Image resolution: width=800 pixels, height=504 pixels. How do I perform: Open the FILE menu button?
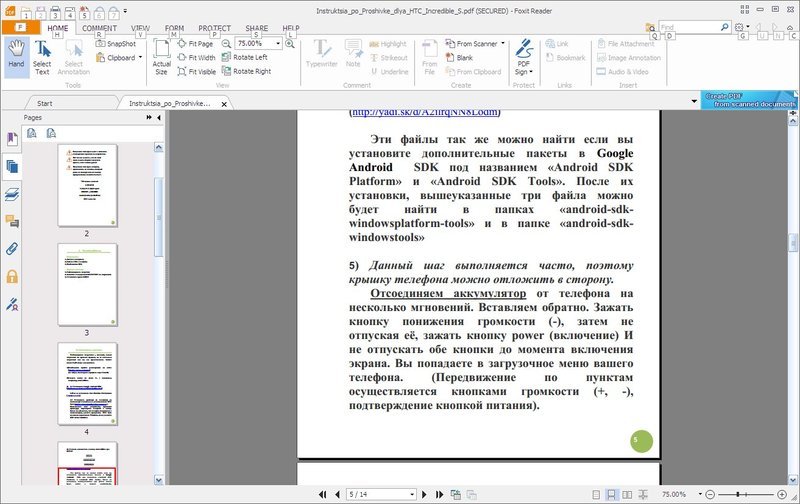coord(21,28)
